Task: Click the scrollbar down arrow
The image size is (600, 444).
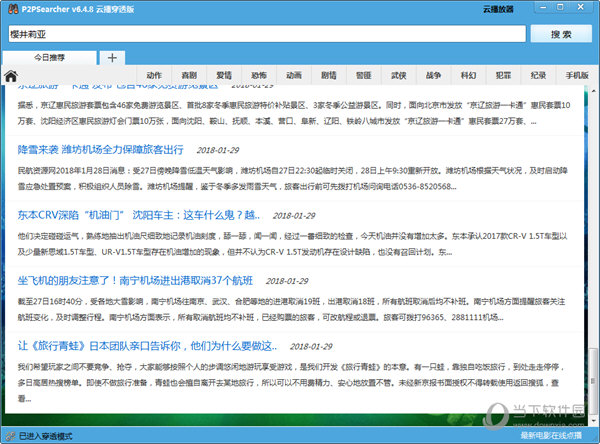Action: [593, 421]
